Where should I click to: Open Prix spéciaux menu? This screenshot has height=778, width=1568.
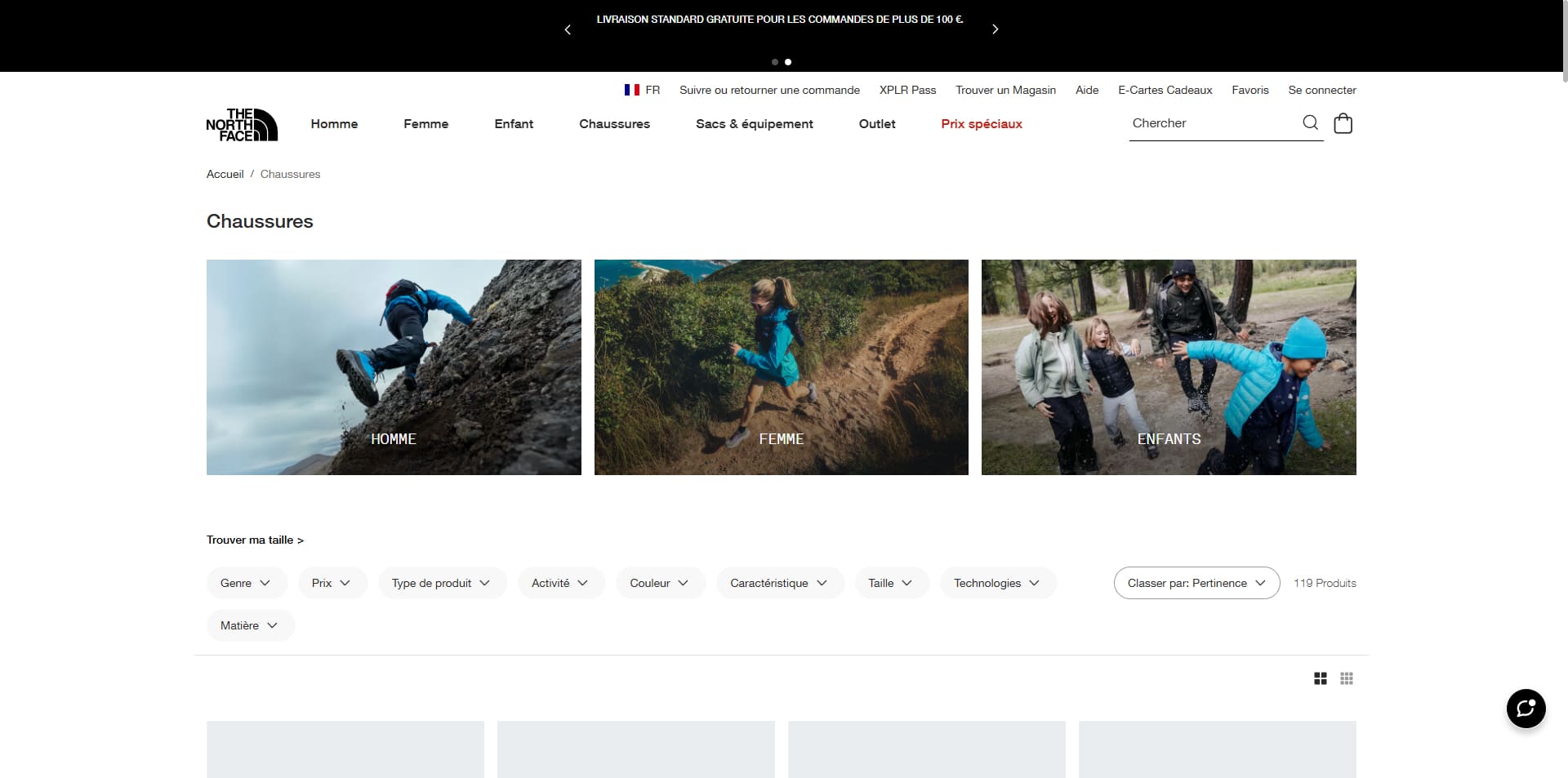pyautogui.click(x=982, y=124)
